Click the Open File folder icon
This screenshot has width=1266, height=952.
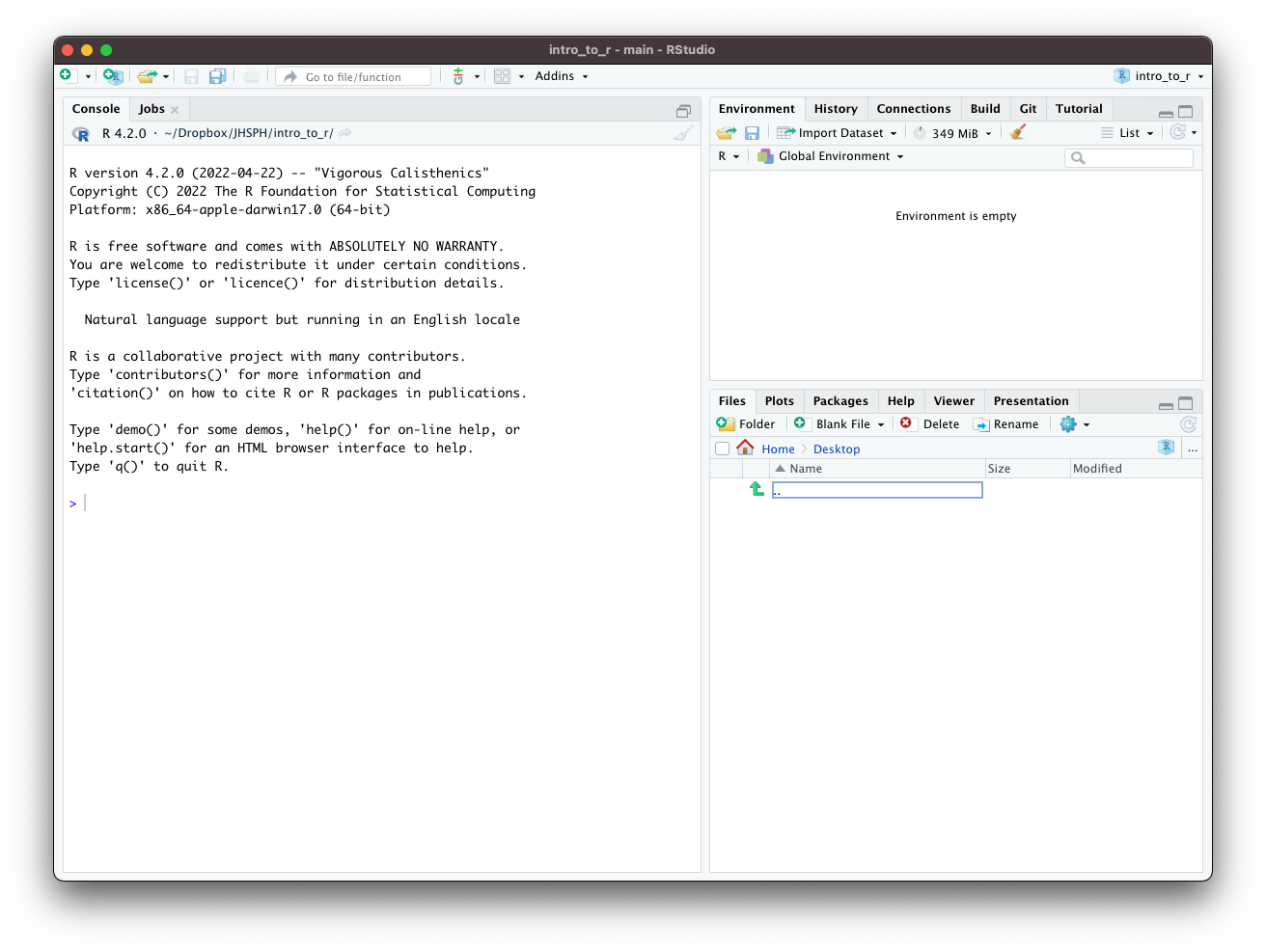(x=147, y=76)
